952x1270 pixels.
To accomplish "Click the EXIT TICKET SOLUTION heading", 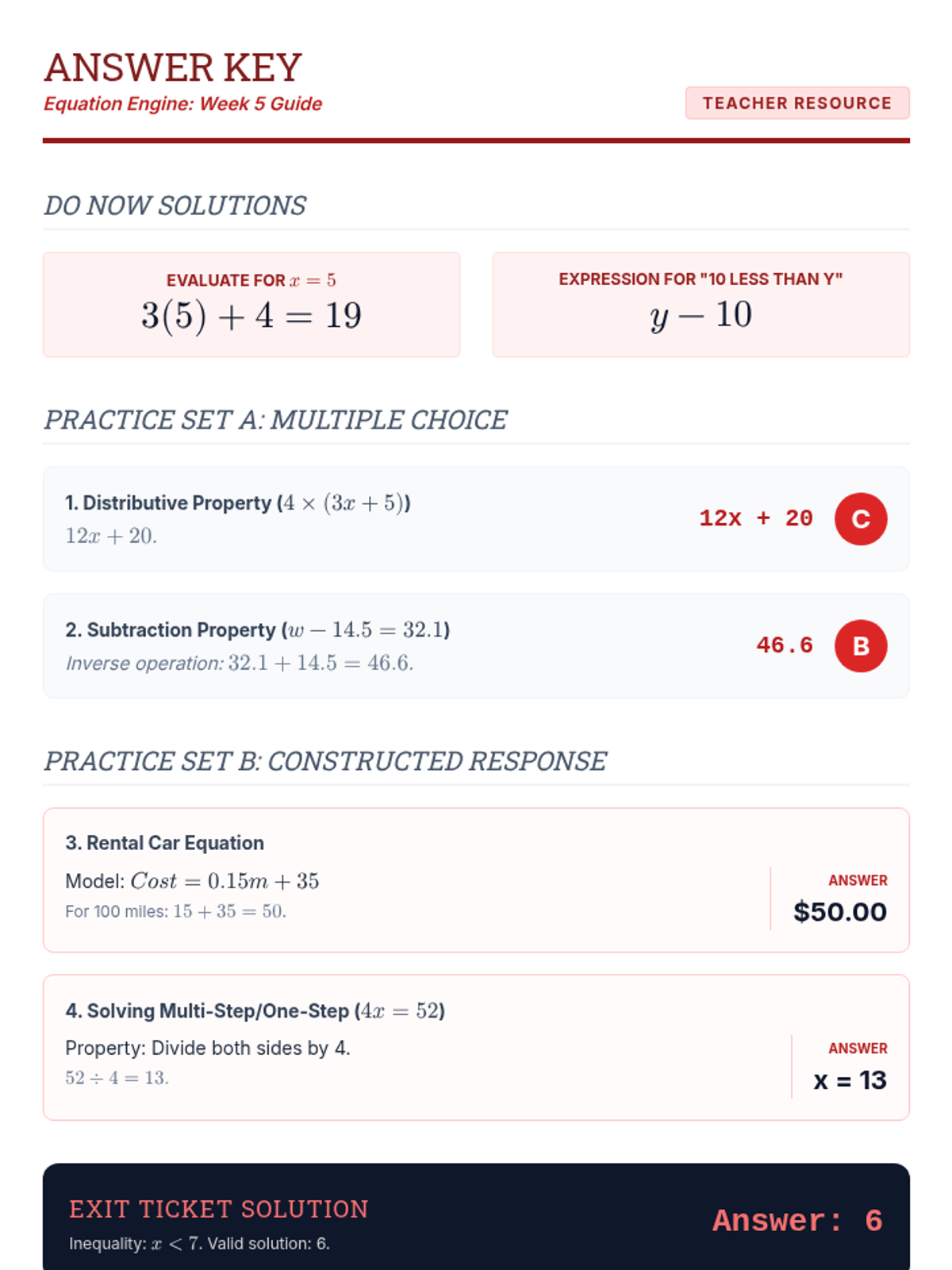I will point(219,1209).
